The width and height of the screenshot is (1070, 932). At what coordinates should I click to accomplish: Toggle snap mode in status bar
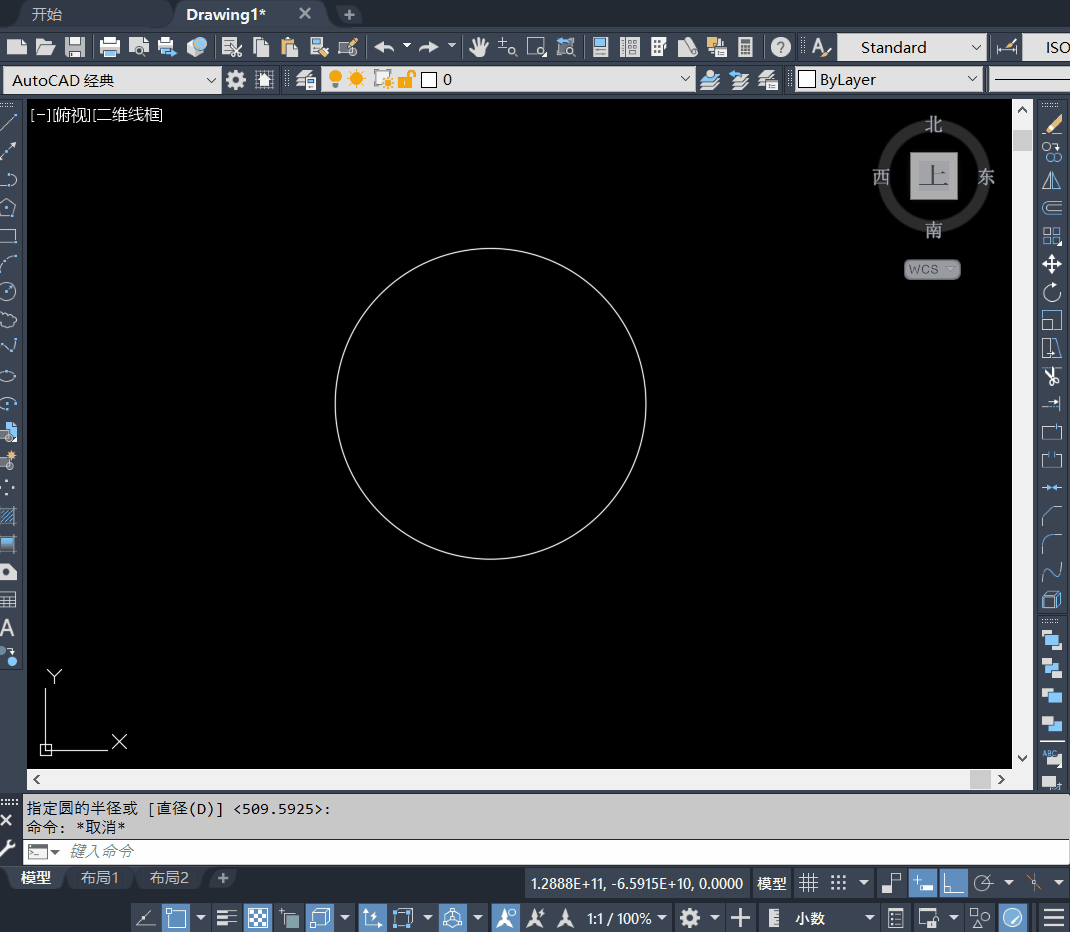point(839,883)
